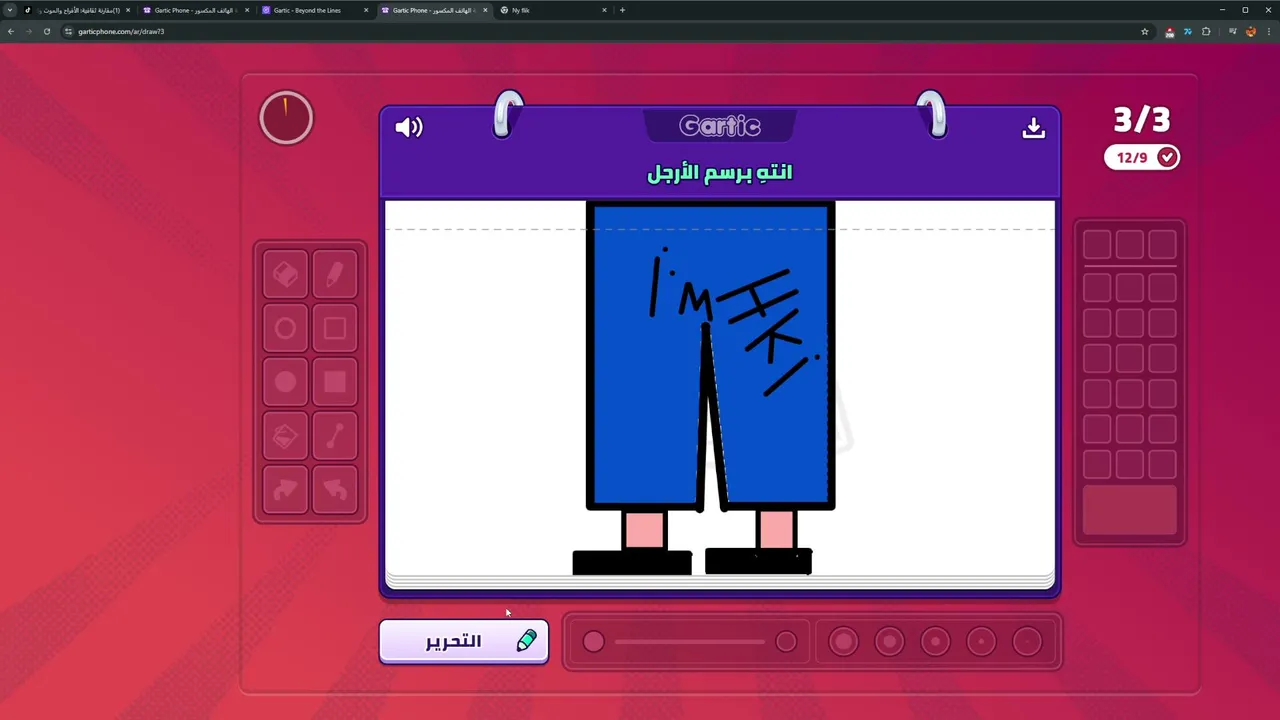Screen dimensions: 1280x720
Task: Click the forward navigation arrow
Action: (x=28, y=31)
